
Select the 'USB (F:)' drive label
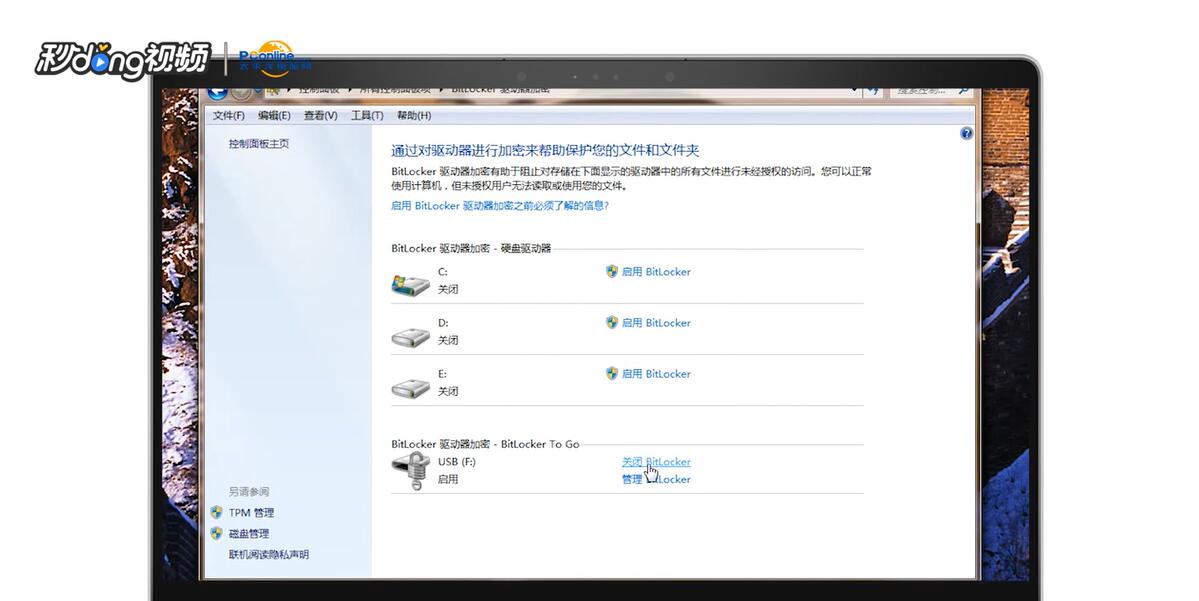[457, 462]
